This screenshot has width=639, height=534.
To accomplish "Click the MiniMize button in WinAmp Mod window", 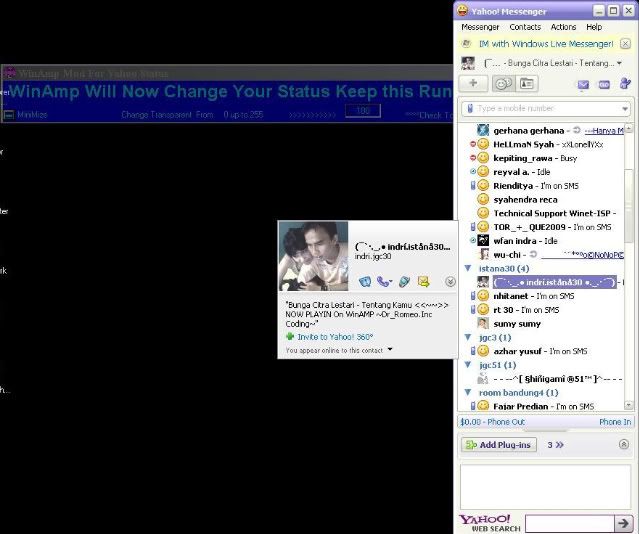I will coord(26,115).
